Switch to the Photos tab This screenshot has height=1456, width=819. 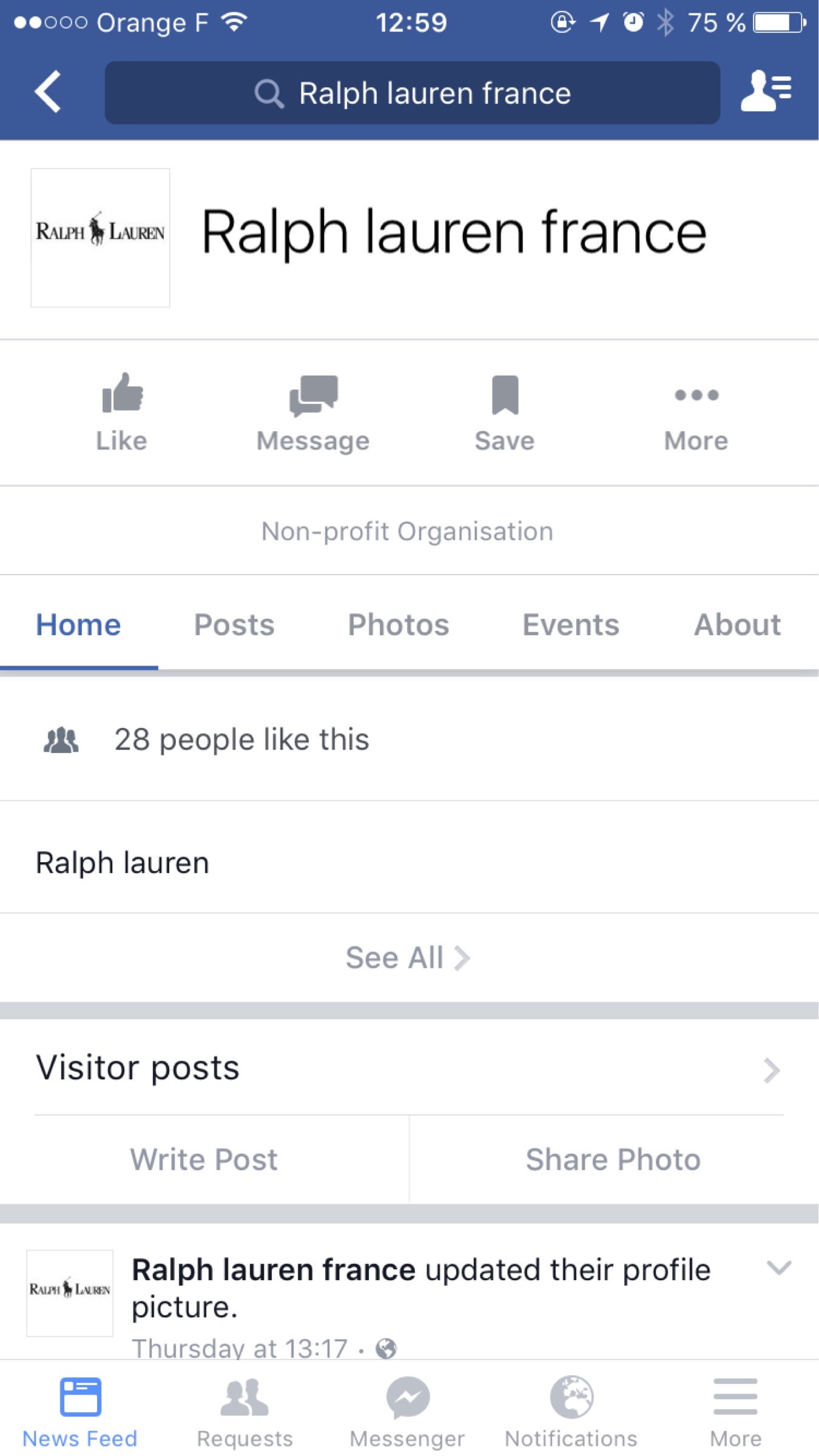(399, 625)
